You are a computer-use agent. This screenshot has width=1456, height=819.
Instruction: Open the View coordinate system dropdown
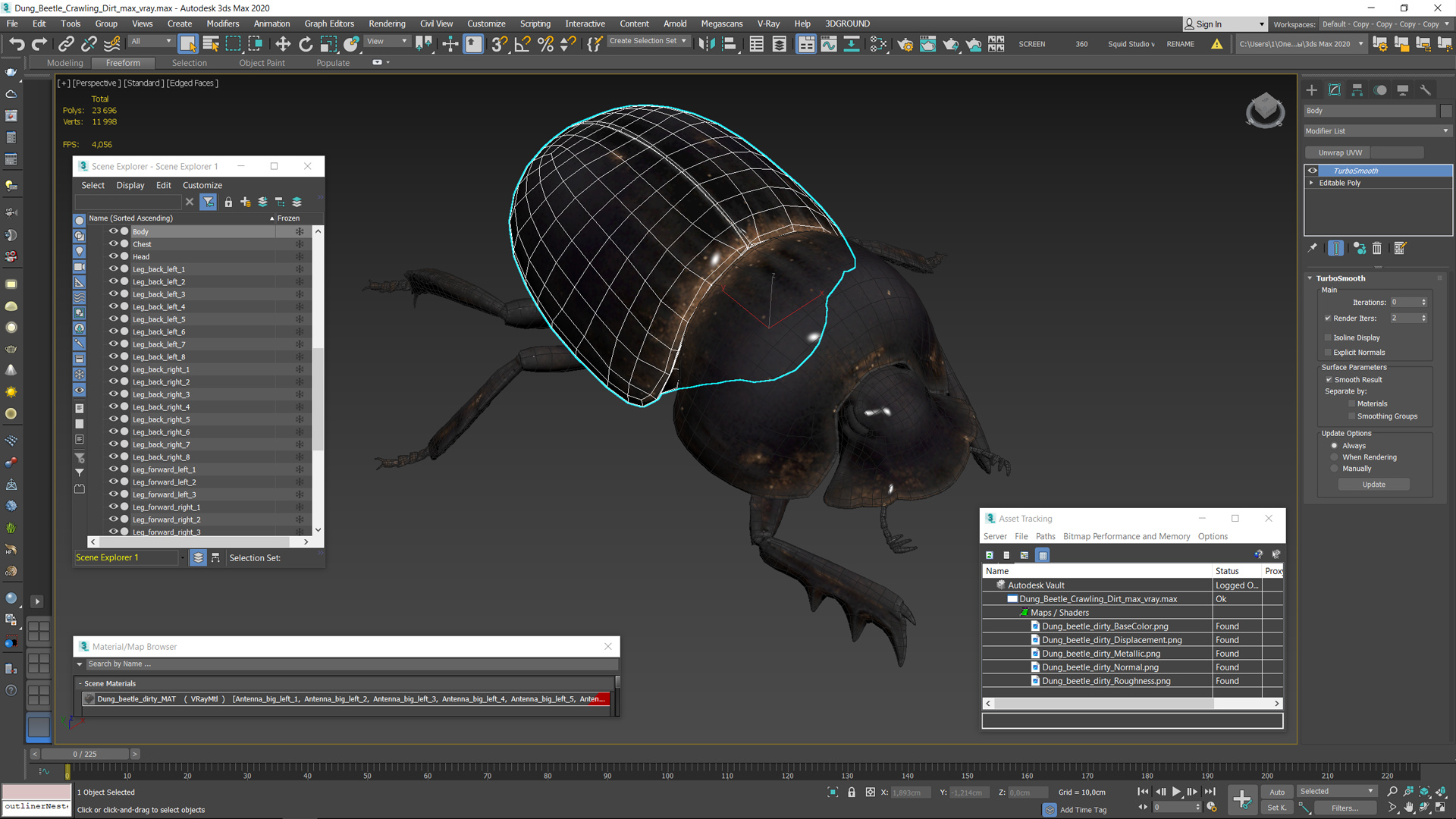tap(387, 42)
